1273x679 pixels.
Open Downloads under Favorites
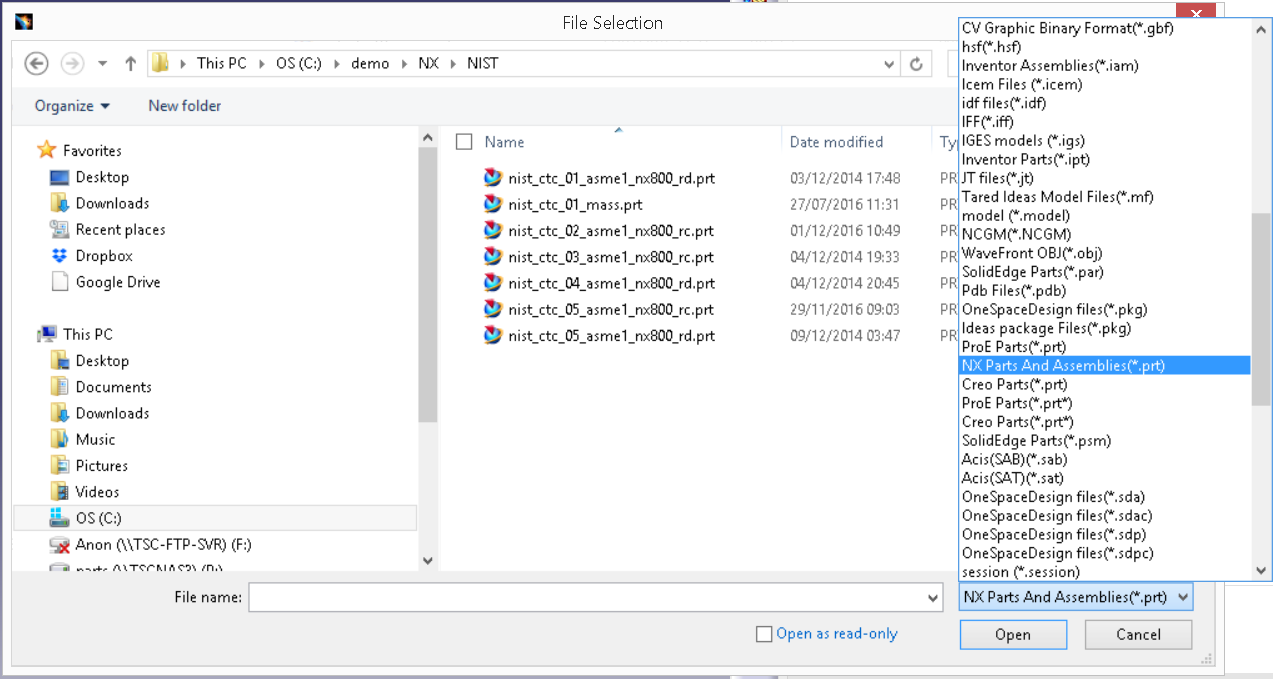(x=112, y=203)
